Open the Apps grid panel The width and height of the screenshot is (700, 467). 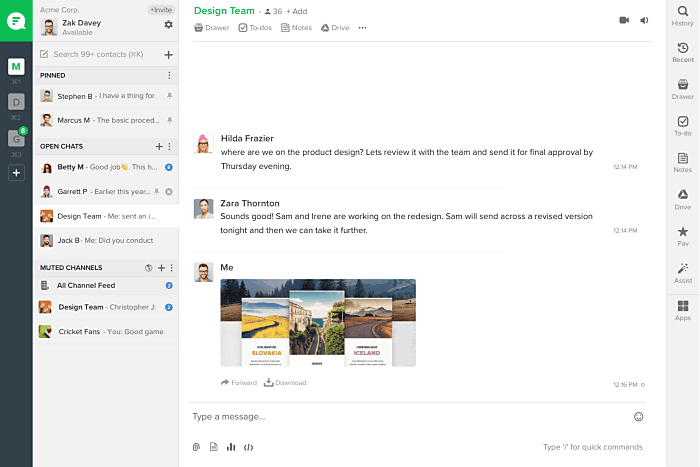click(x=683, y=311)
